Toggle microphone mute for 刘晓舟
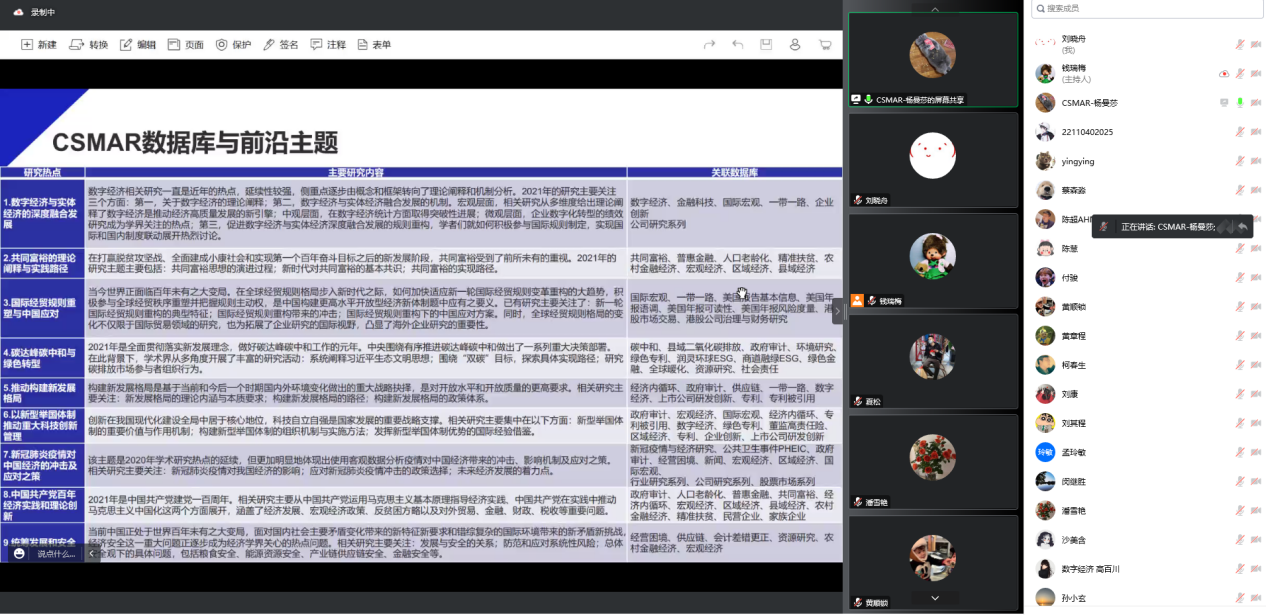Viewport: 1266px width, 615px height. pyautogui.click(x=1240, y=45)
